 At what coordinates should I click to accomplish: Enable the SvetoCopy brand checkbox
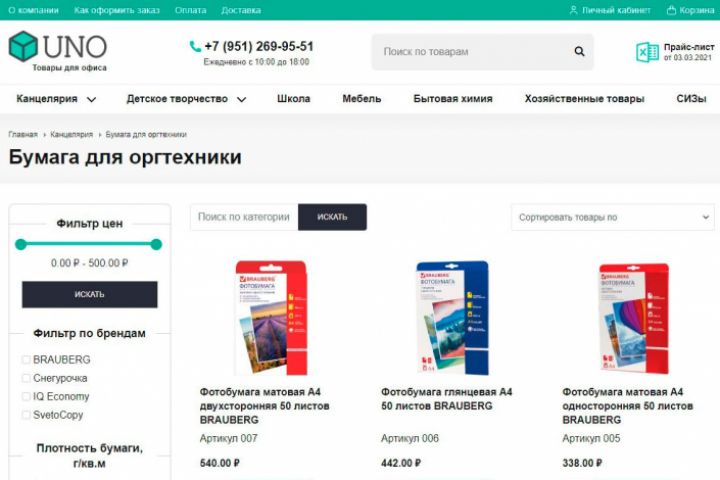coord(26,415)
